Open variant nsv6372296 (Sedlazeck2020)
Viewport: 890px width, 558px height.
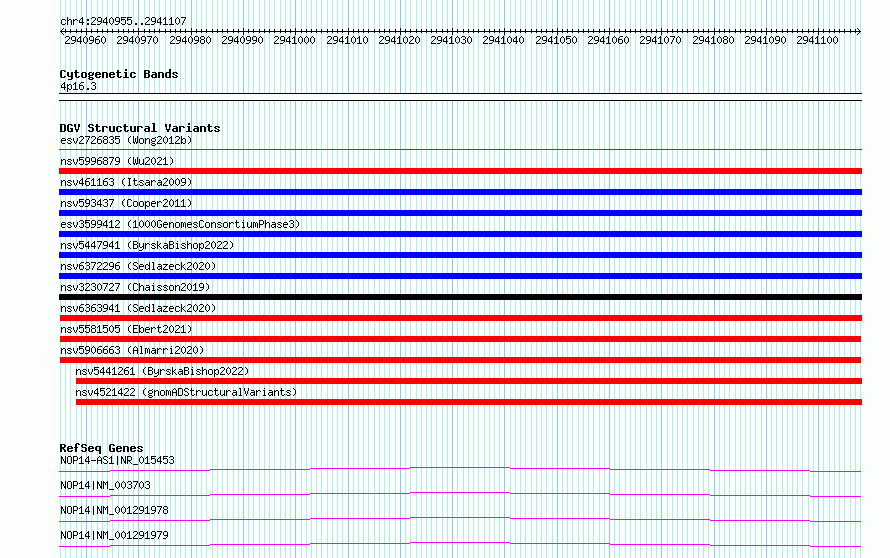click(138, 266)
